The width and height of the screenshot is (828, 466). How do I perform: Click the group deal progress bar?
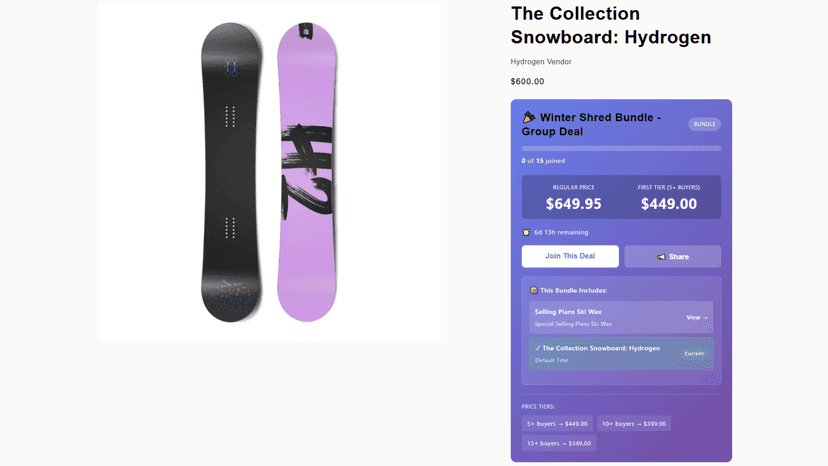(621, 148)
